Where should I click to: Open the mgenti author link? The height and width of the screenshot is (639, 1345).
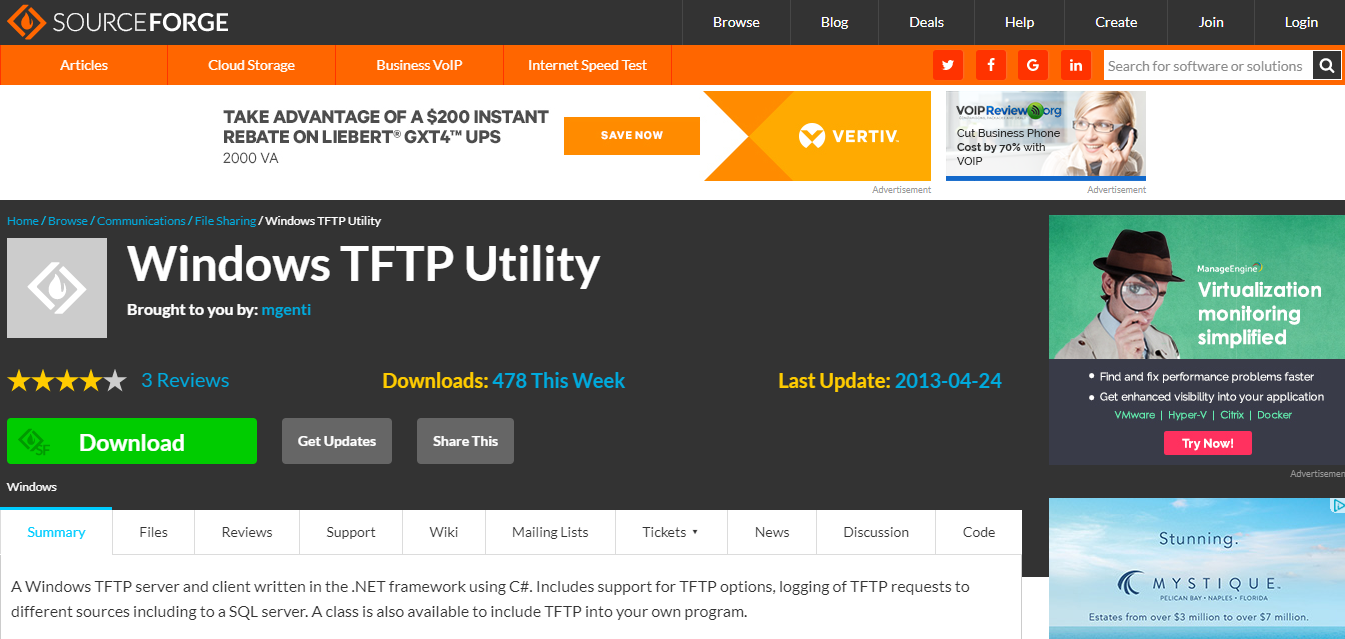286,310
